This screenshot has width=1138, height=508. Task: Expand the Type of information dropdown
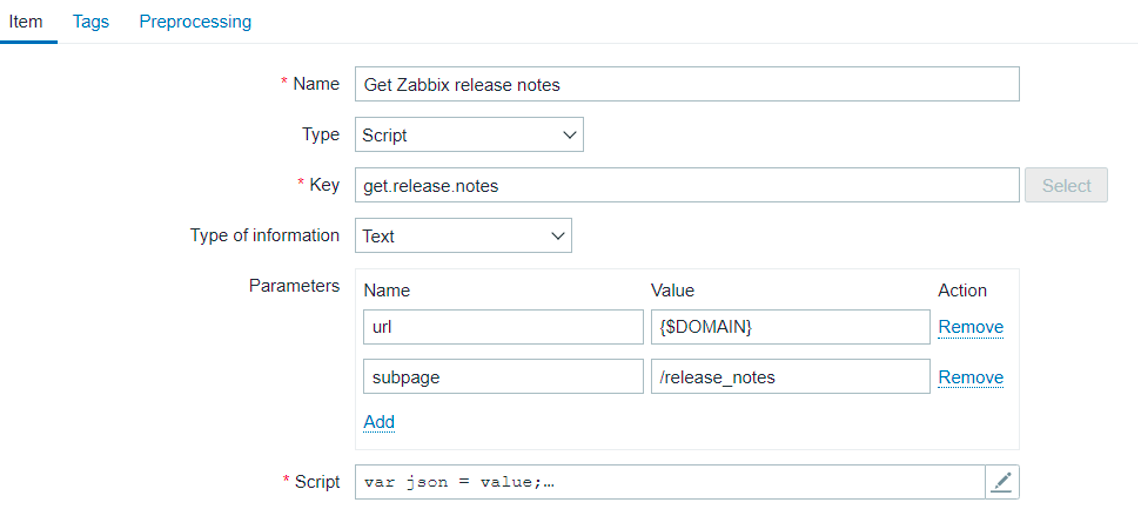463,236
